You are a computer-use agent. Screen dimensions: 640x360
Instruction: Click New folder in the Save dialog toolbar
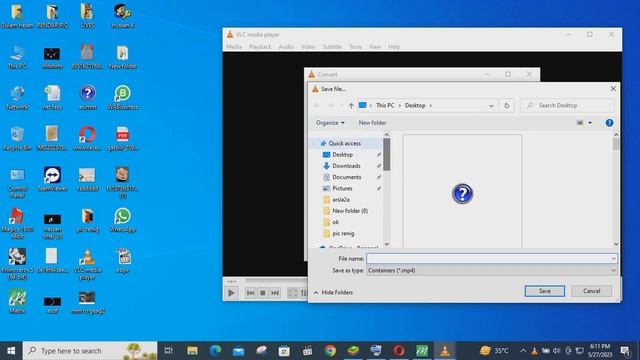pyautogui.click(x=372, y=123)
